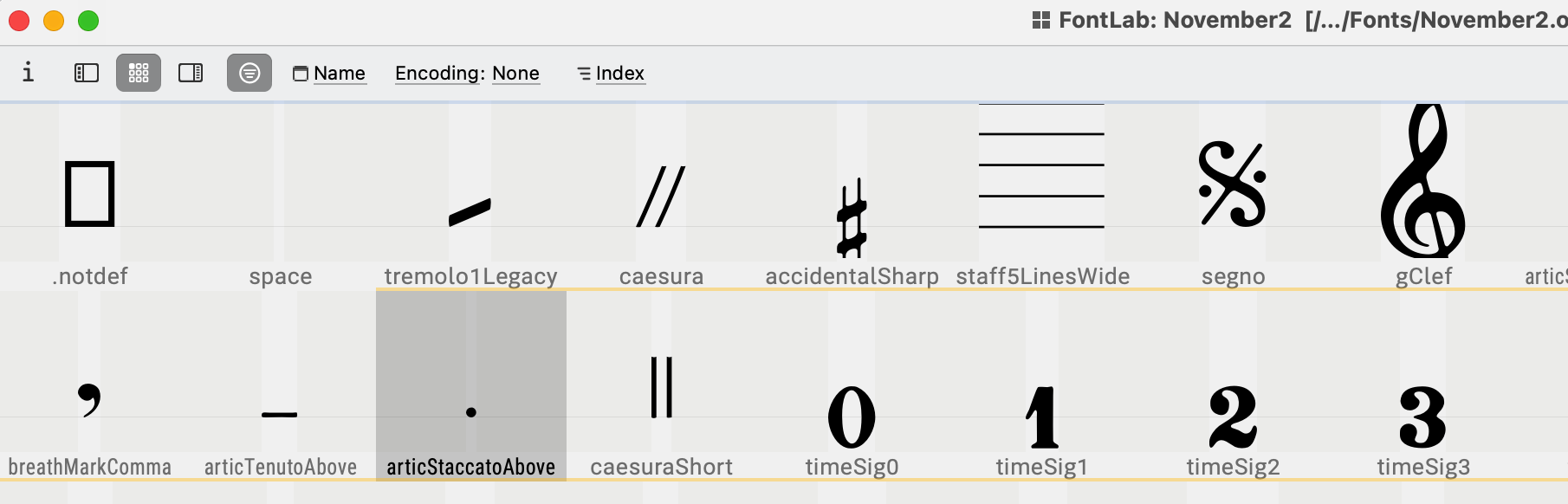The height and width of the screenshot is (504, 1568).
Task: Select the breathMarkComma glyph cell
Action: (90, 385)
